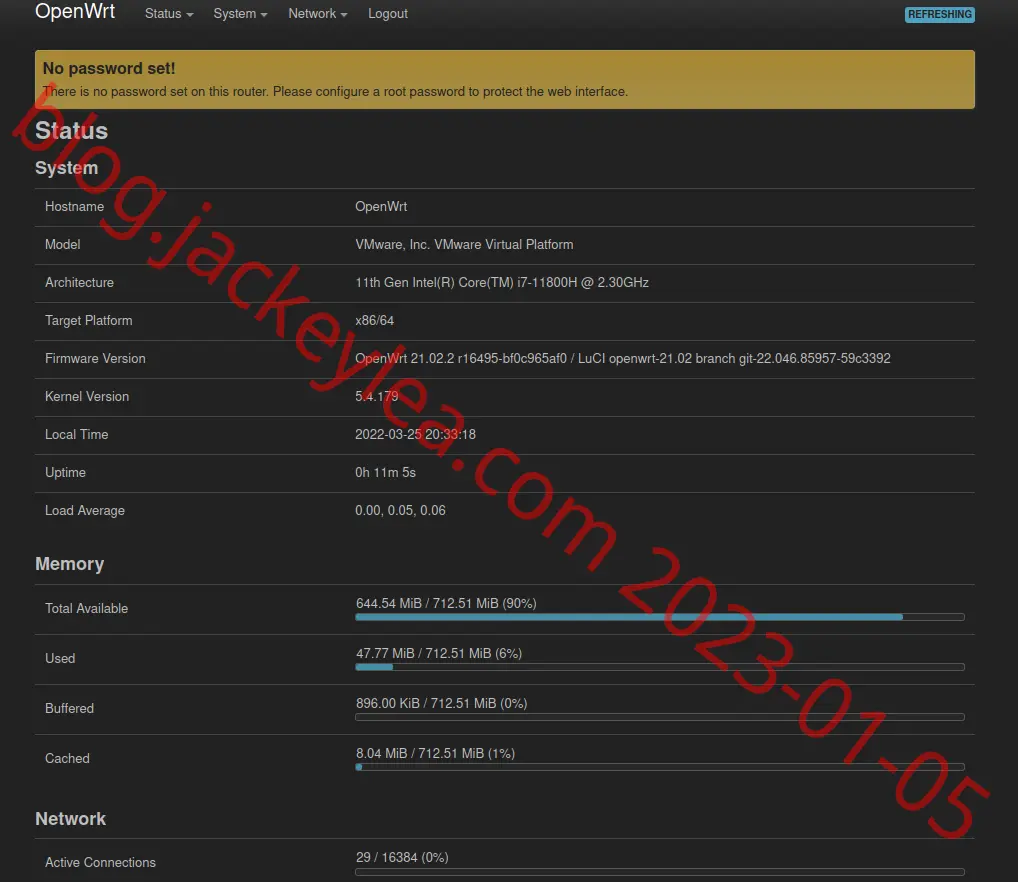Click the OpenWrt brand logo
The image size is (1018, 882).
pos(75,12)
